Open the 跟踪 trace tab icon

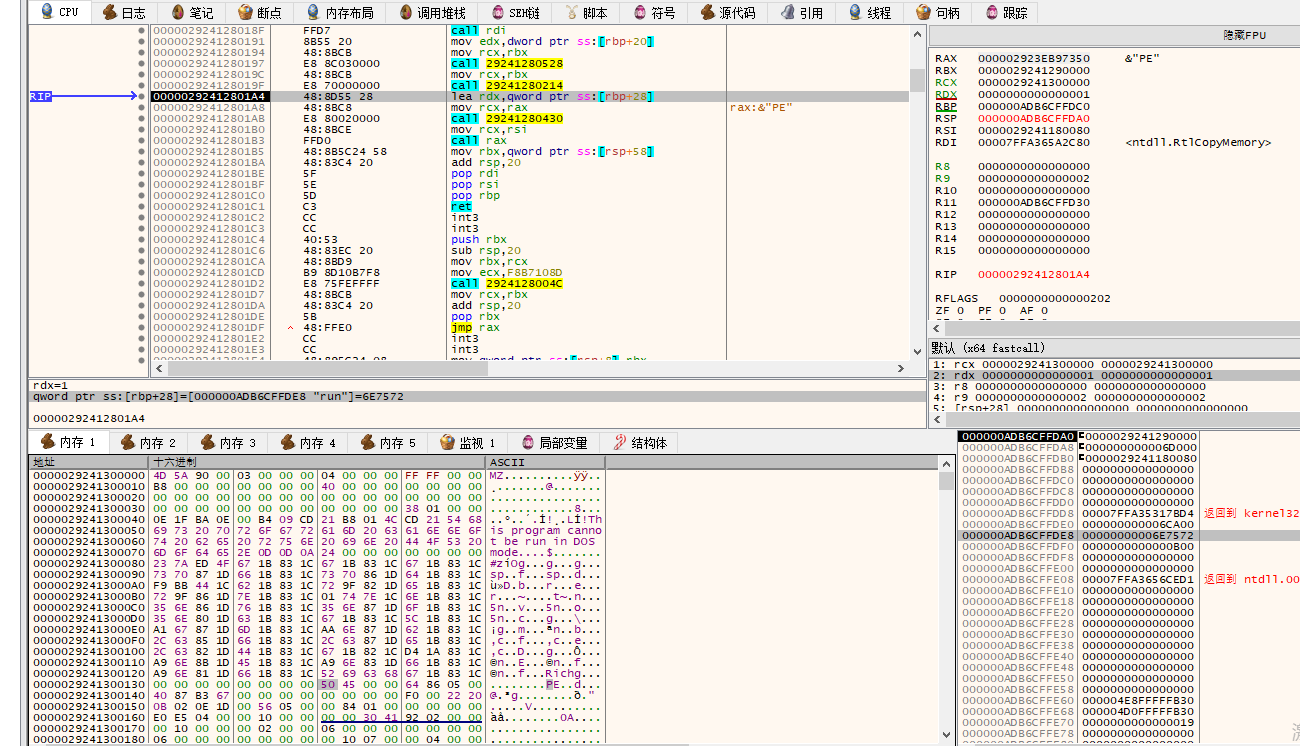pyautogui.click(x=991, y=12)
